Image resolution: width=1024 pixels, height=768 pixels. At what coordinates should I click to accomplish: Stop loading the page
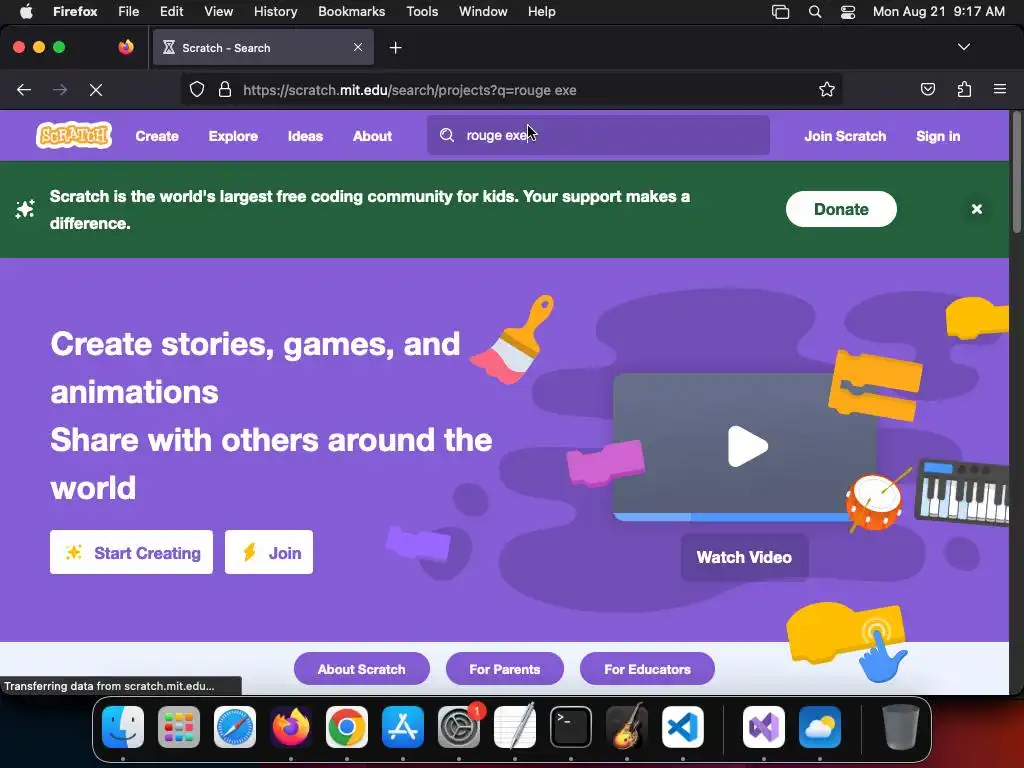click(96, 90)
